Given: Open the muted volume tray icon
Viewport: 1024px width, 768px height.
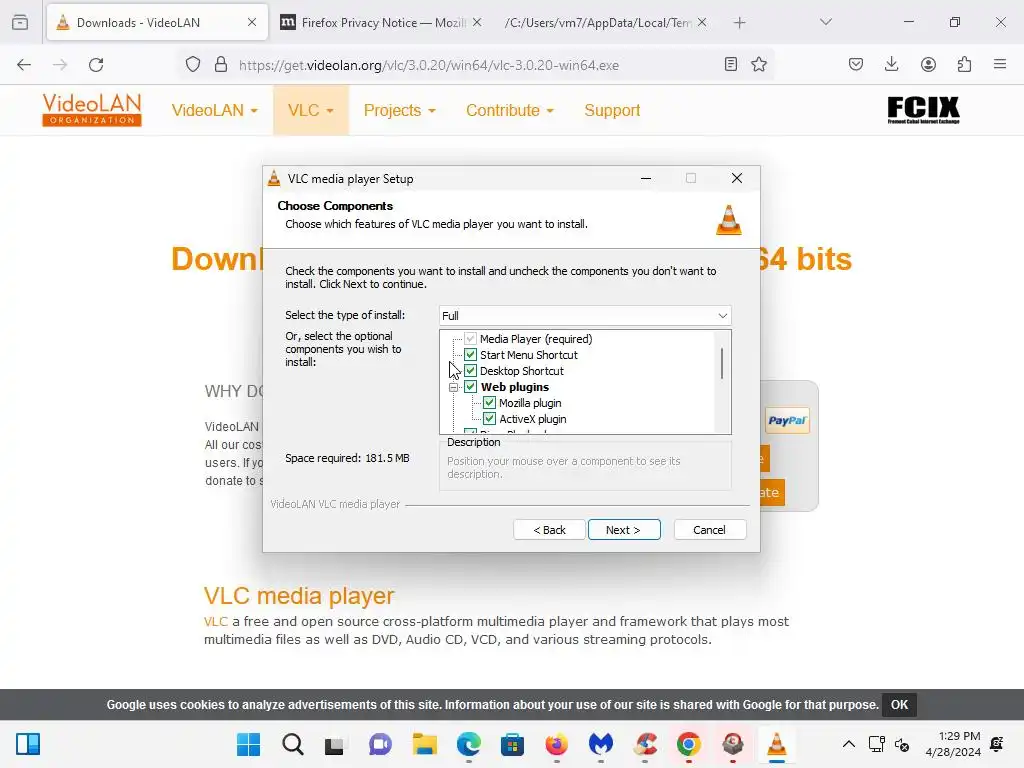Looking at the screenshot, I should point(902,744).
